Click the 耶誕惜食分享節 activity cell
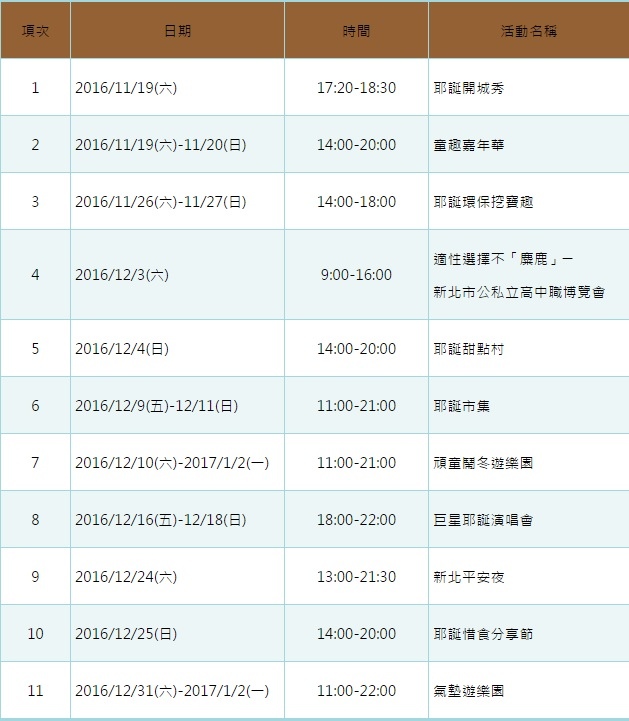This screenshot has width=629, height=721. point(483,634)
